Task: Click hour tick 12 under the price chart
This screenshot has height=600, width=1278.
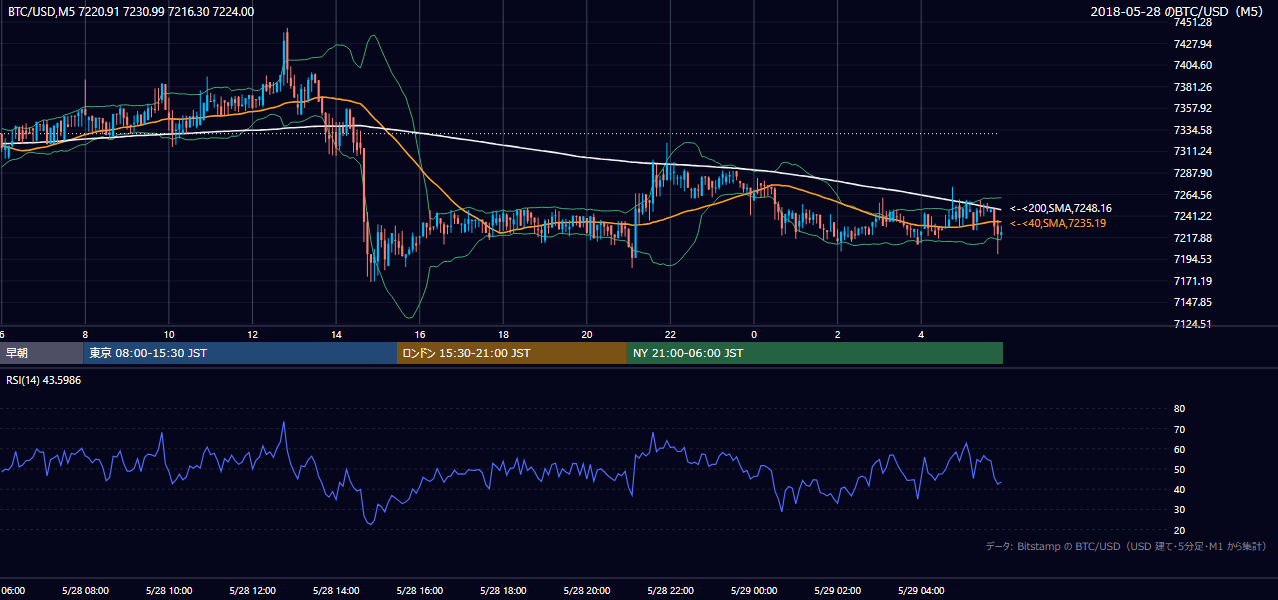Action: point(252,335)
